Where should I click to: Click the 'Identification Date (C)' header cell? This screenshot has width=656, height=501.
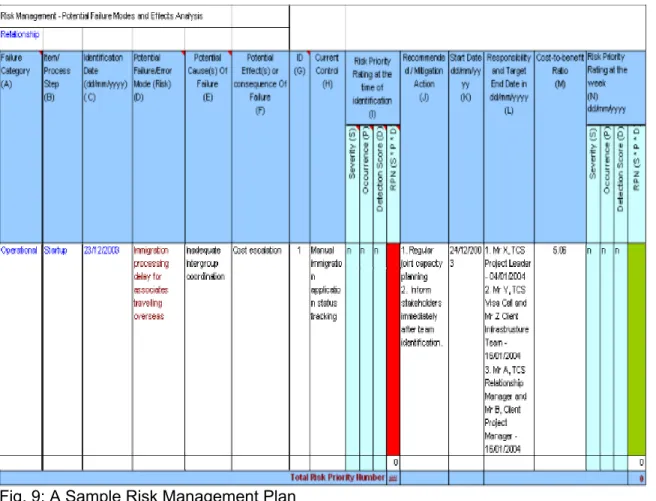pos(108,146)
